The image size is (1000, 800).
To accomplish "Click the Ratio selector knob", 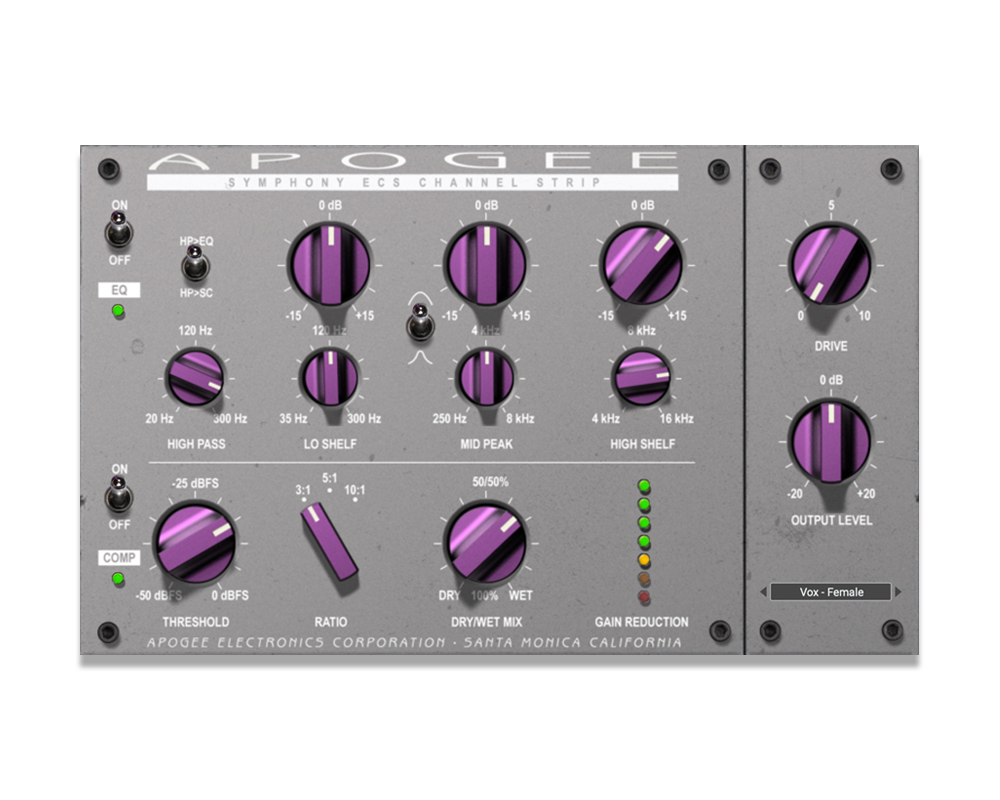I will tap(329, 541).
